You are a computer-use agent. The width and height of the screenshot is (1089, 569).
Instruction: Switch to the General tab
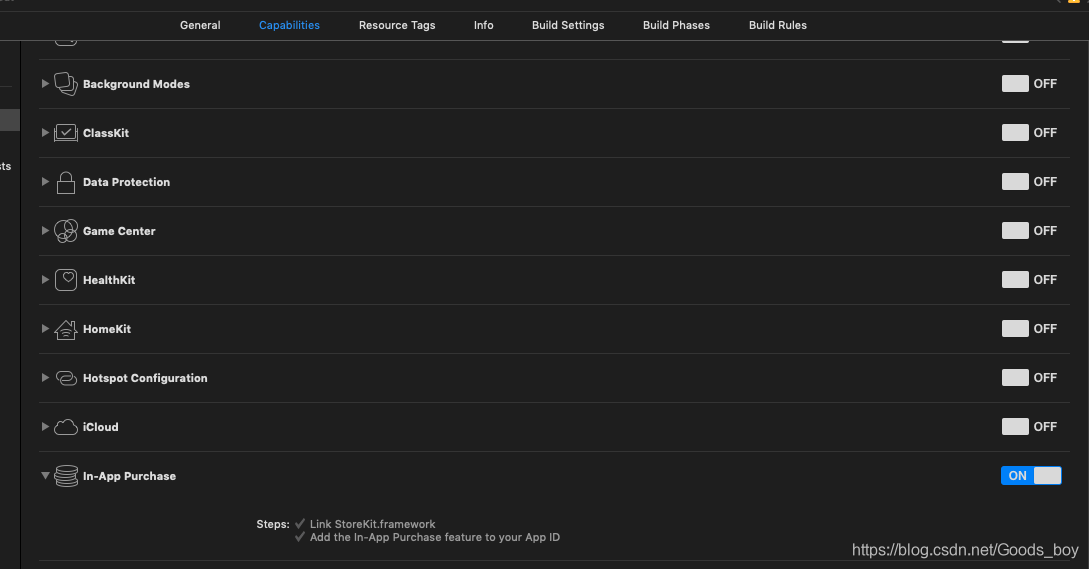[x=200, y=25]
